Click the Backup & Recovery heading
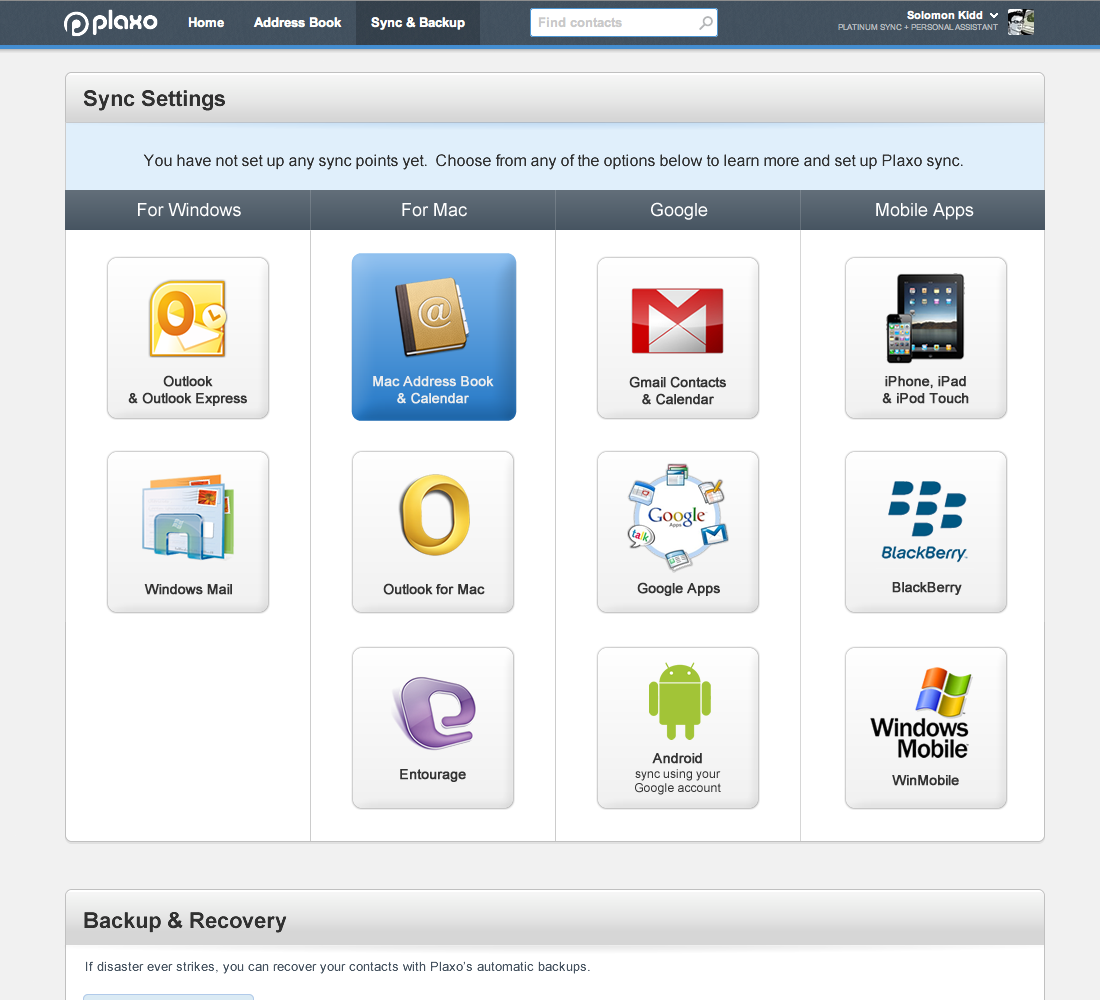Screen dimensions: 1100x1000 pos(185,920)
